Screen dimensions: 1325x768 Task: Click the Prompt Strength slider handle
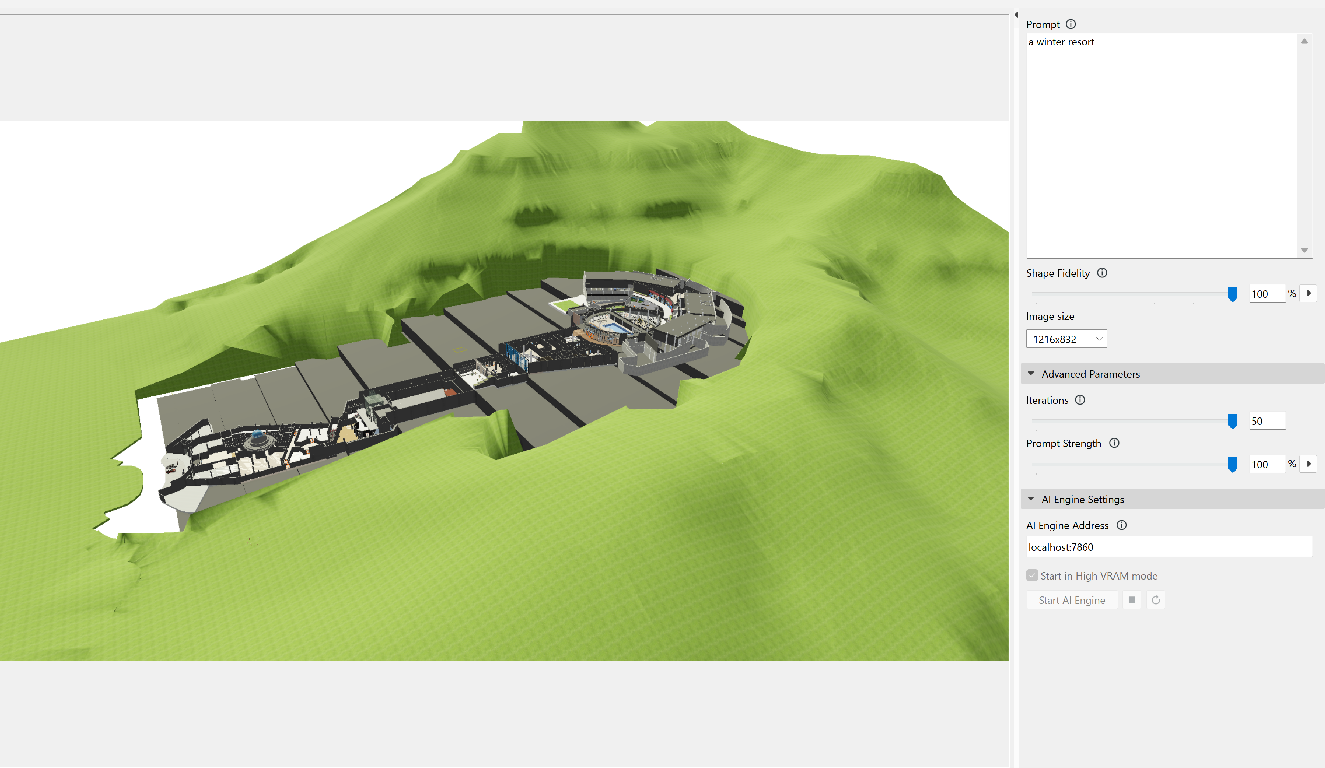pos(1232,464)
